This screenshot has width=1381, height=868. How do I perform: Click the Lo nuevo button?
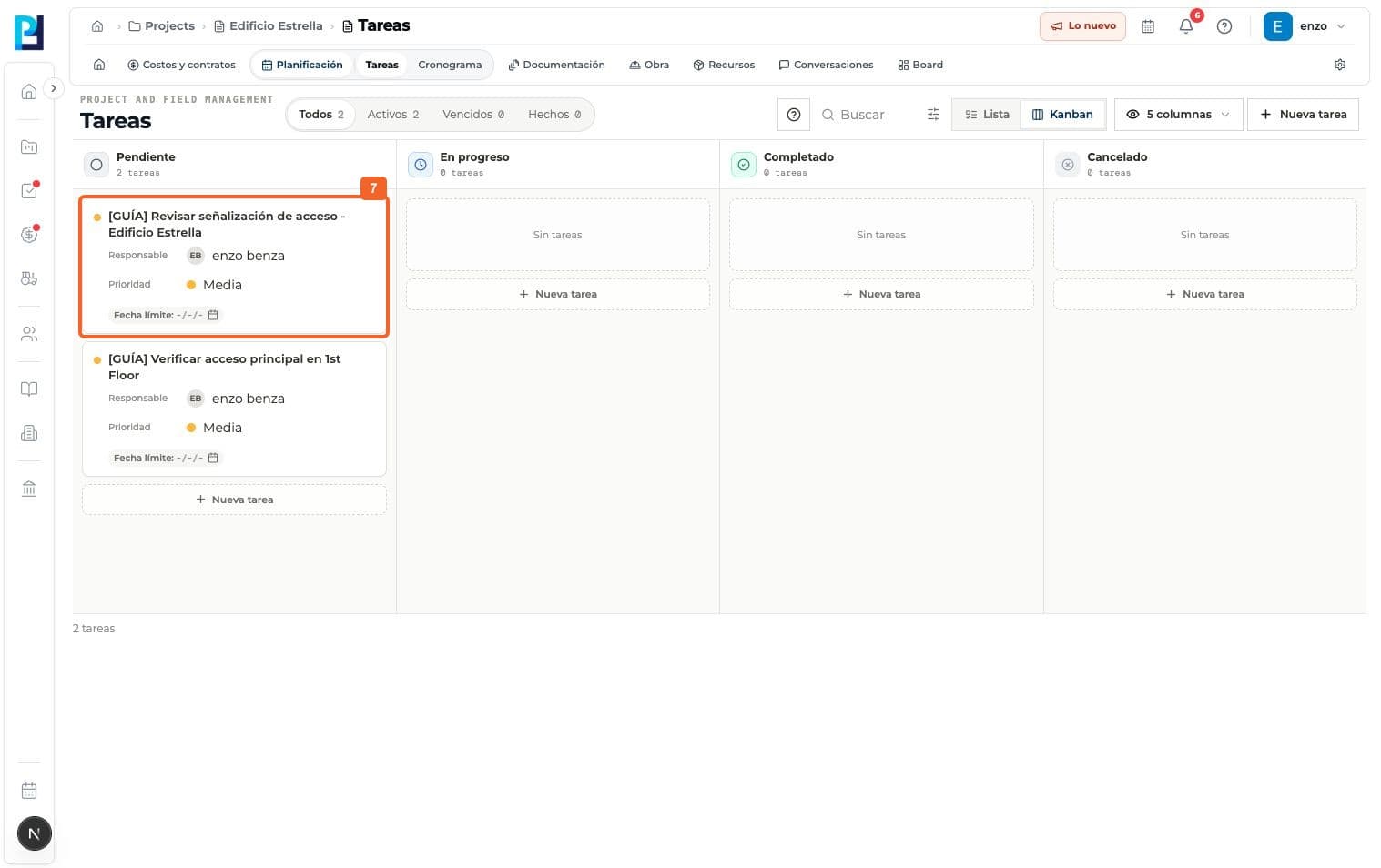click(x=1082, y=26)
